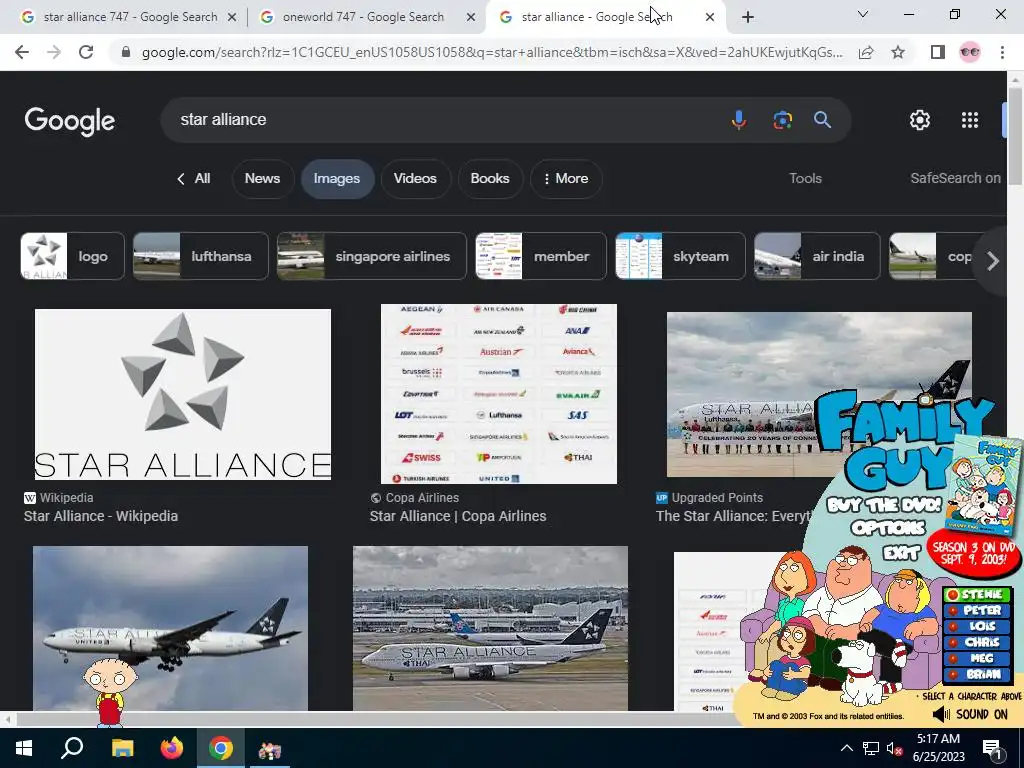Close the 'oneworld 747' tab
1024x768 pixels.
471,18
